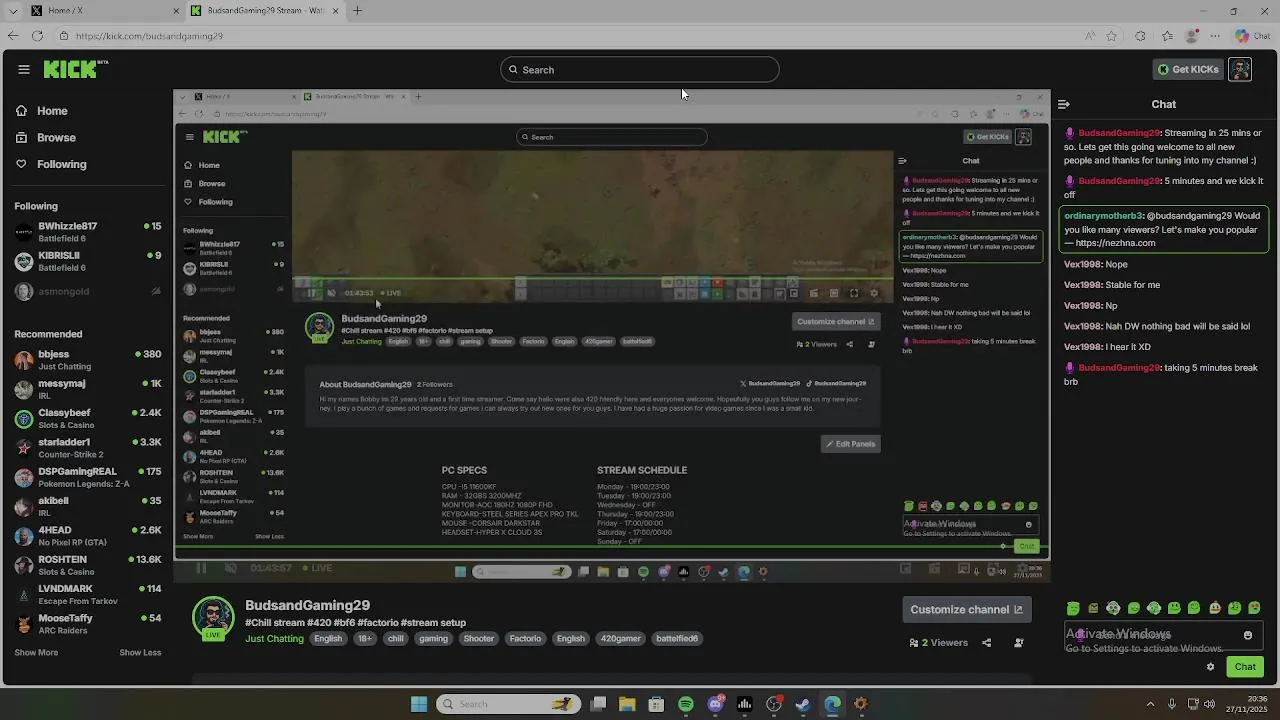This screenshot has height=720, width=1280.
Task: Go back in the browser
Action: pyautogui.click(x=12, y=36)
